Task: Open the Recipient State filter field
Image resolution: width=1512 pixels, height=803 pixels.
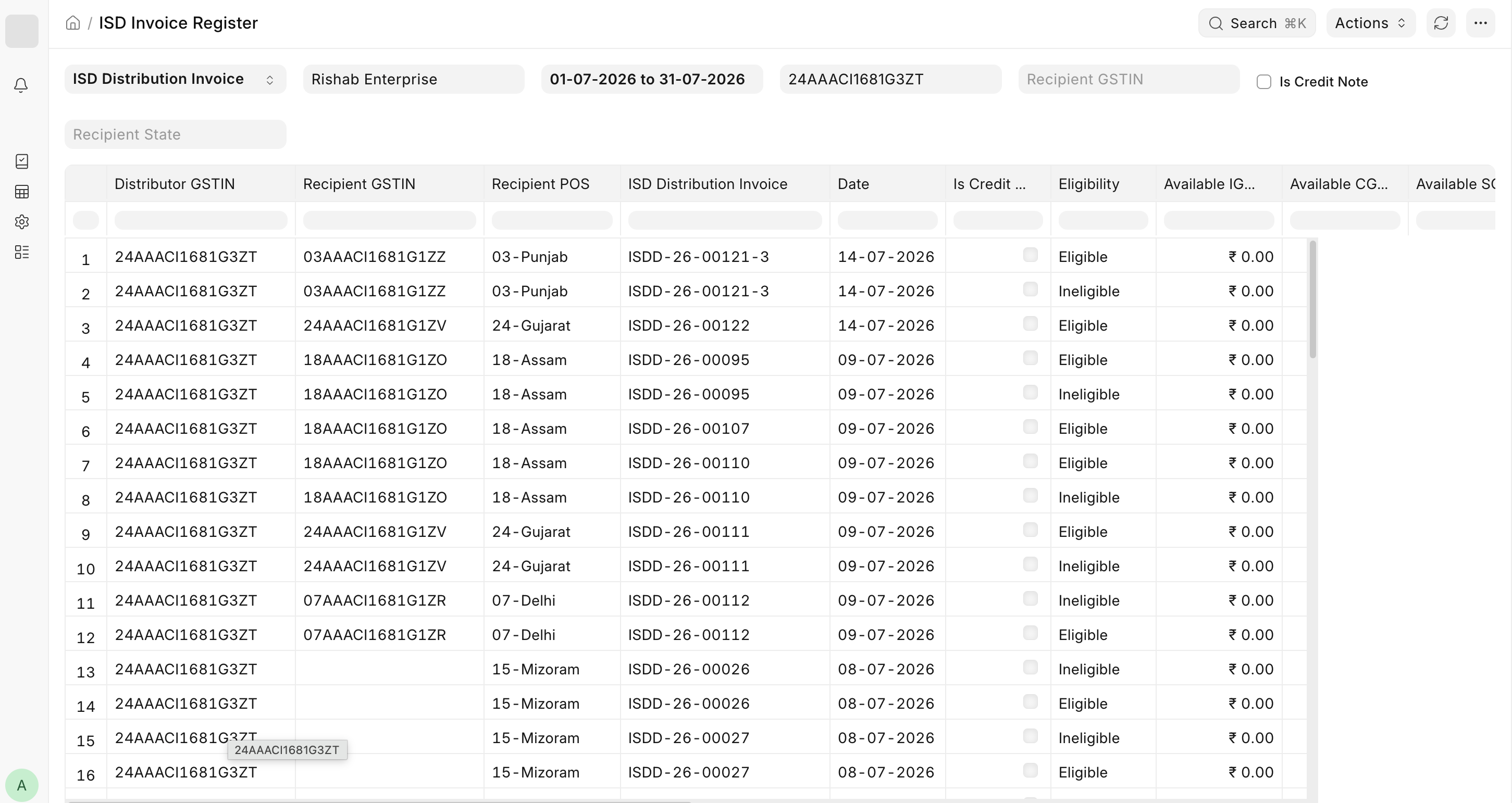Action: point(176,134)
